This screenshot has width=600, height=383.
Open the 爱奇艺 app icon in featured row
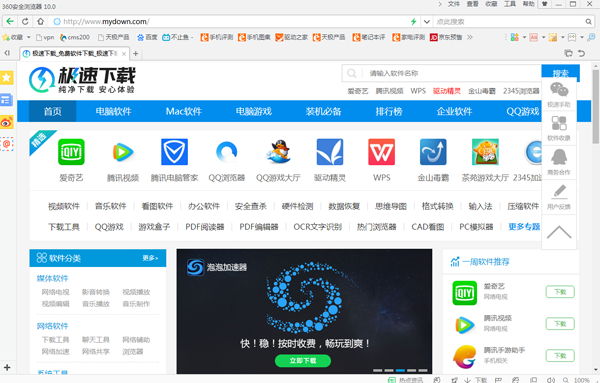[71, 152]
